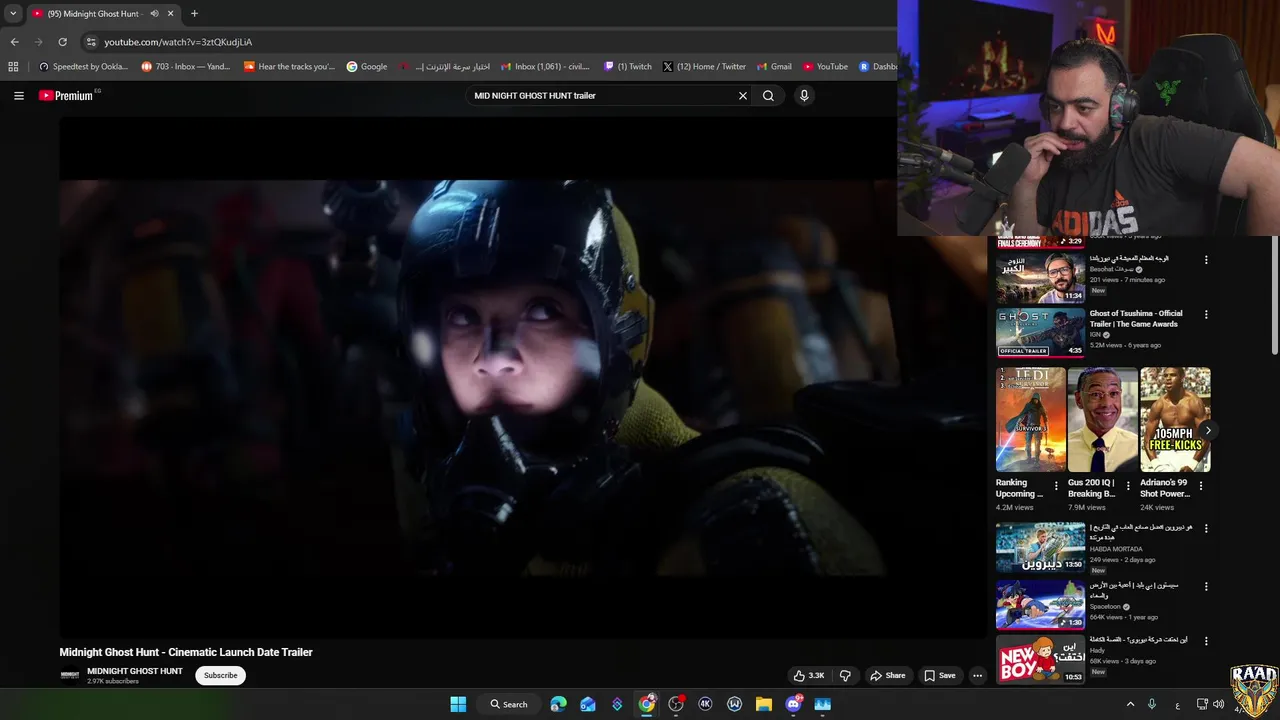This screenshot has width=1280, height=720.
Task: Open the Besohat 11:34 video thumbnail
Action: click(x=1040, y=277)
